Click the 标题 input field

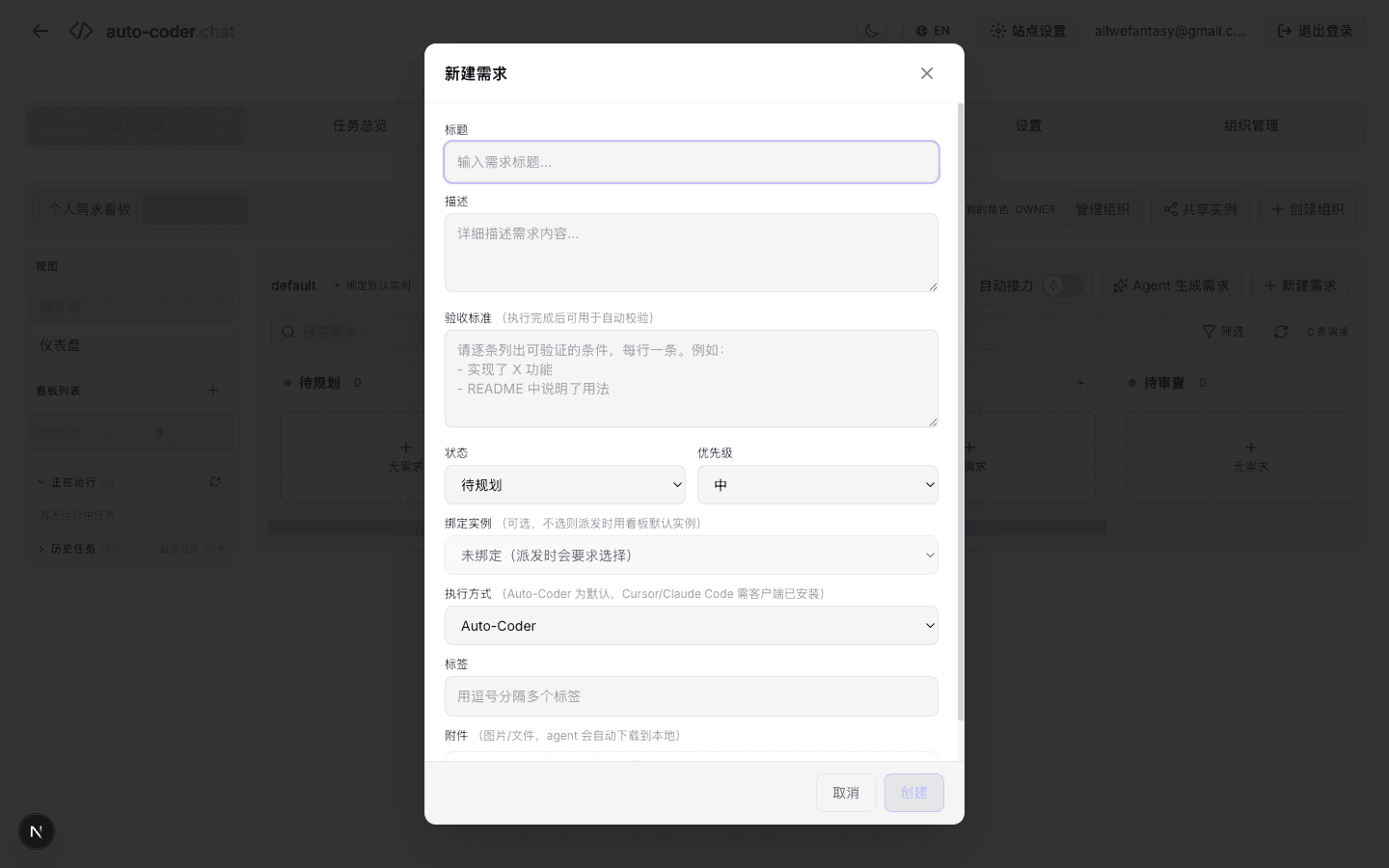click(692, 162)
